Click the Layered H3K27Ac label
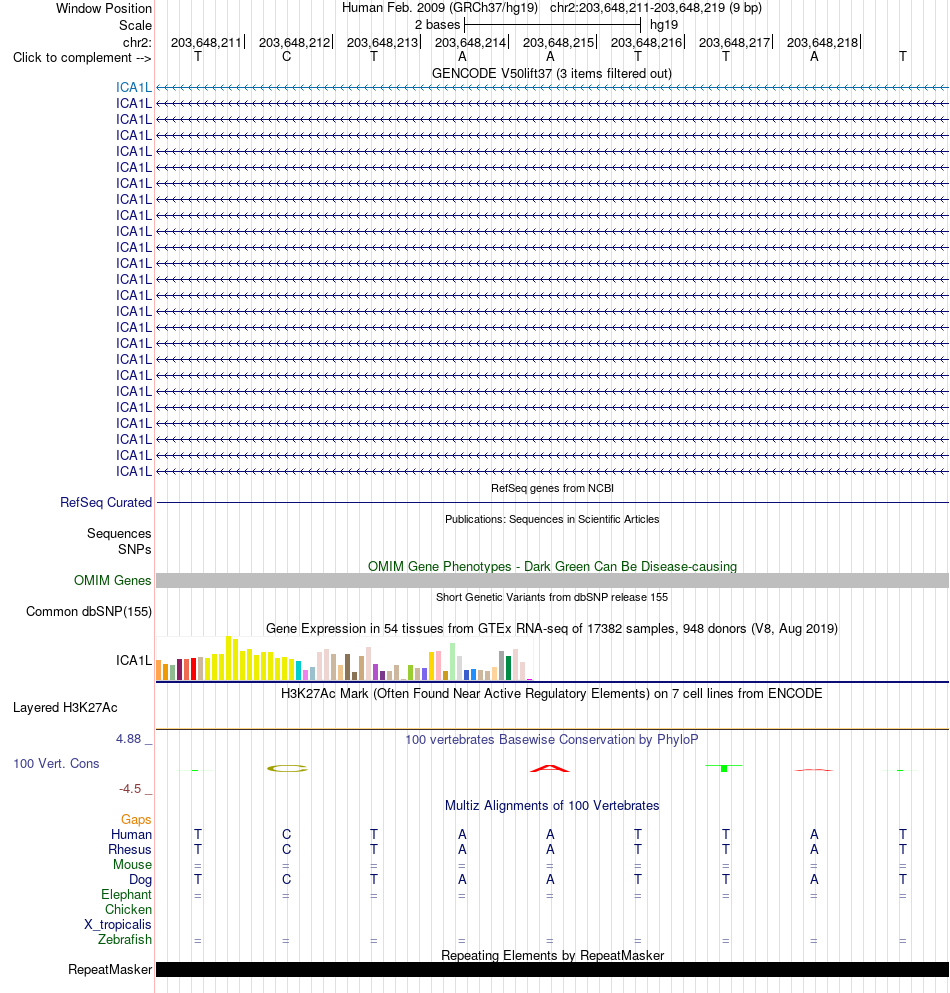This screenshot has height=993, width=950. click(65, 707)
